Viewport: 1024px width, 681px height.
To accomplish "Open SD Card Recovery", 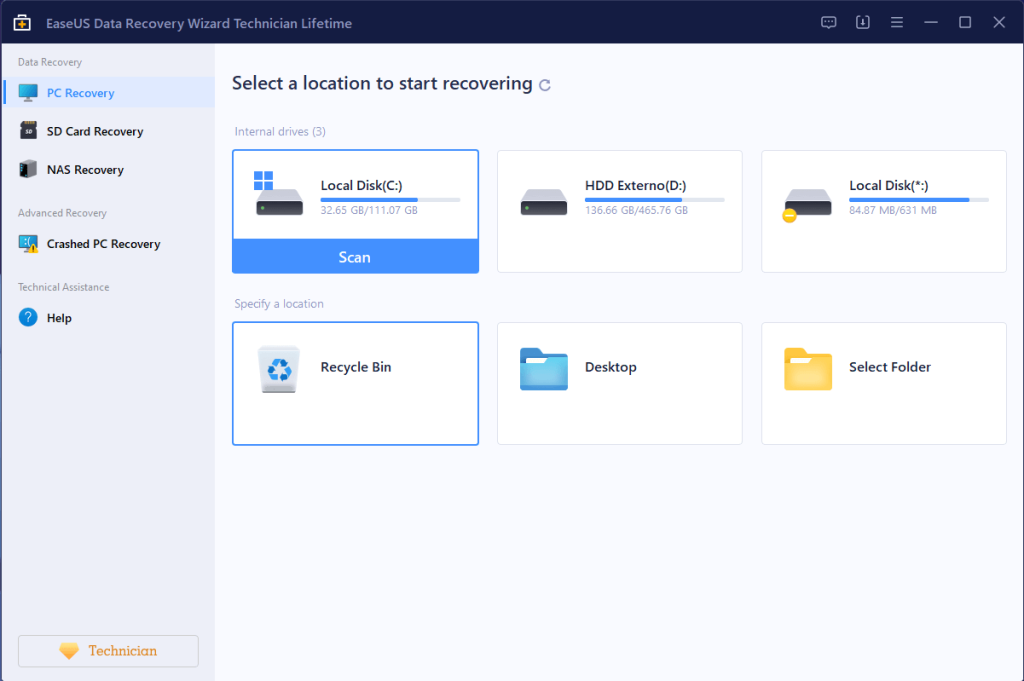I will point(109,131).
